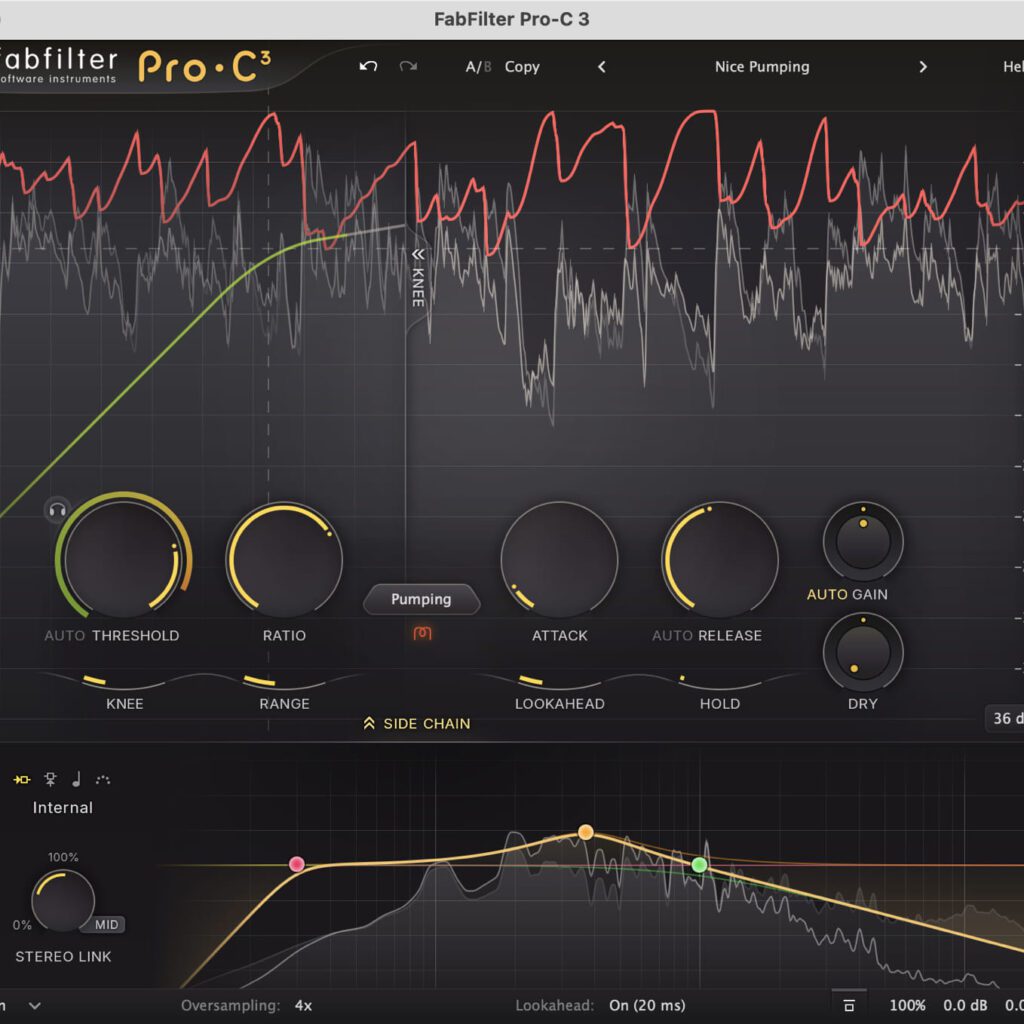Click the output panel icon in bottom bar
The width and height of the screenshot is (1024, 1024).
tap(849, 1005)
